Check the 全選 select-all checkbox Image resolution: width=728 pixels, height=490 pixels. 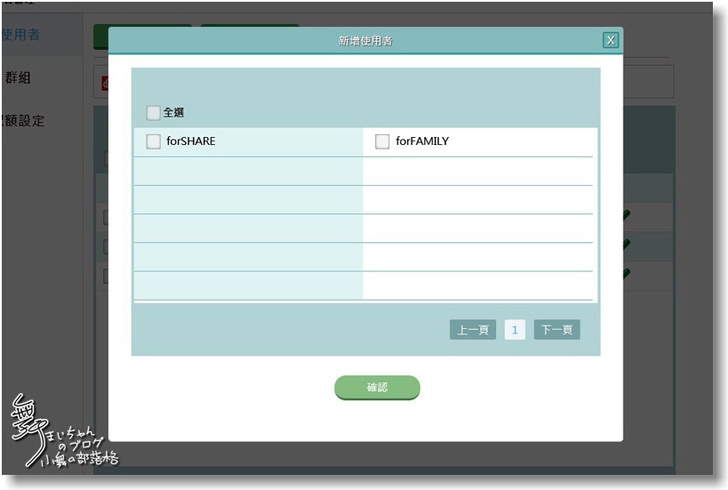[x=153, y=112]
